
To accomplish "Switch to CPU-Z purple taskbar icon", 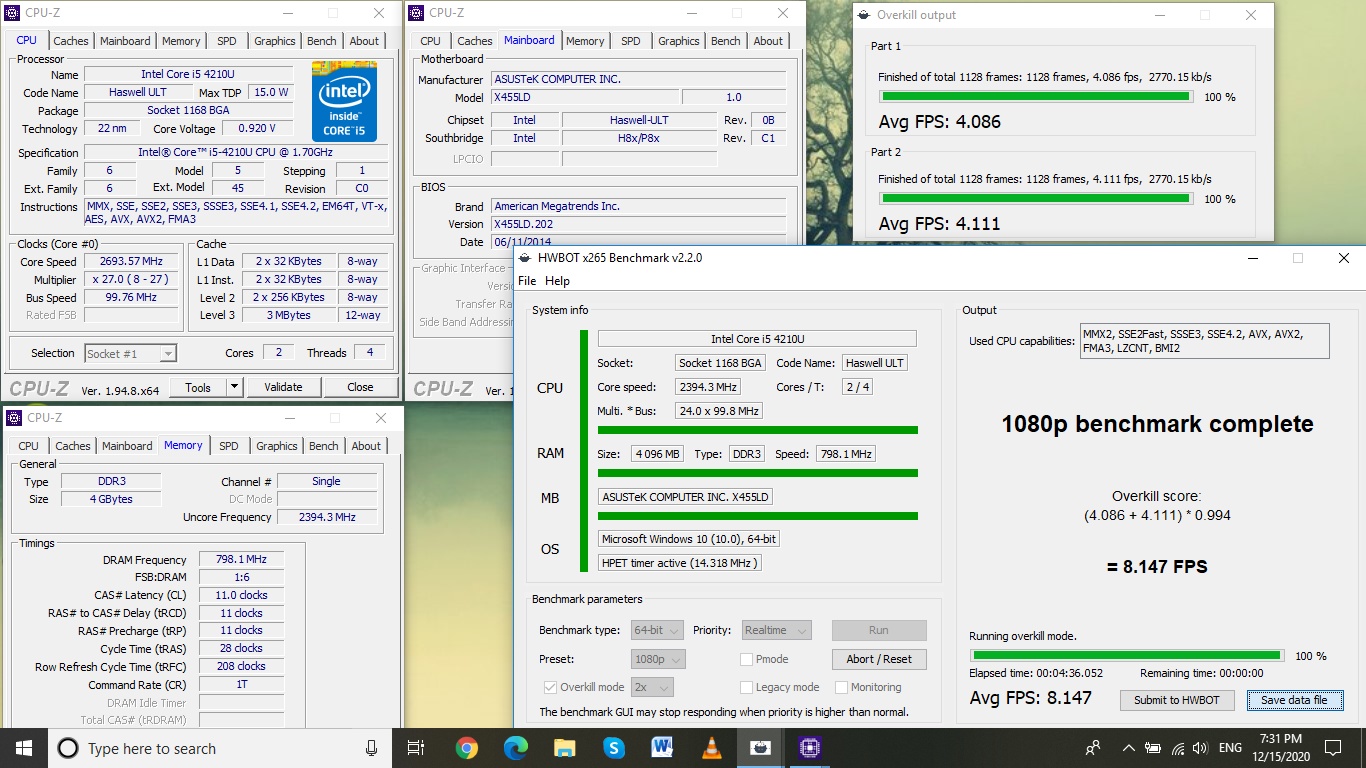I will [809, 748].
